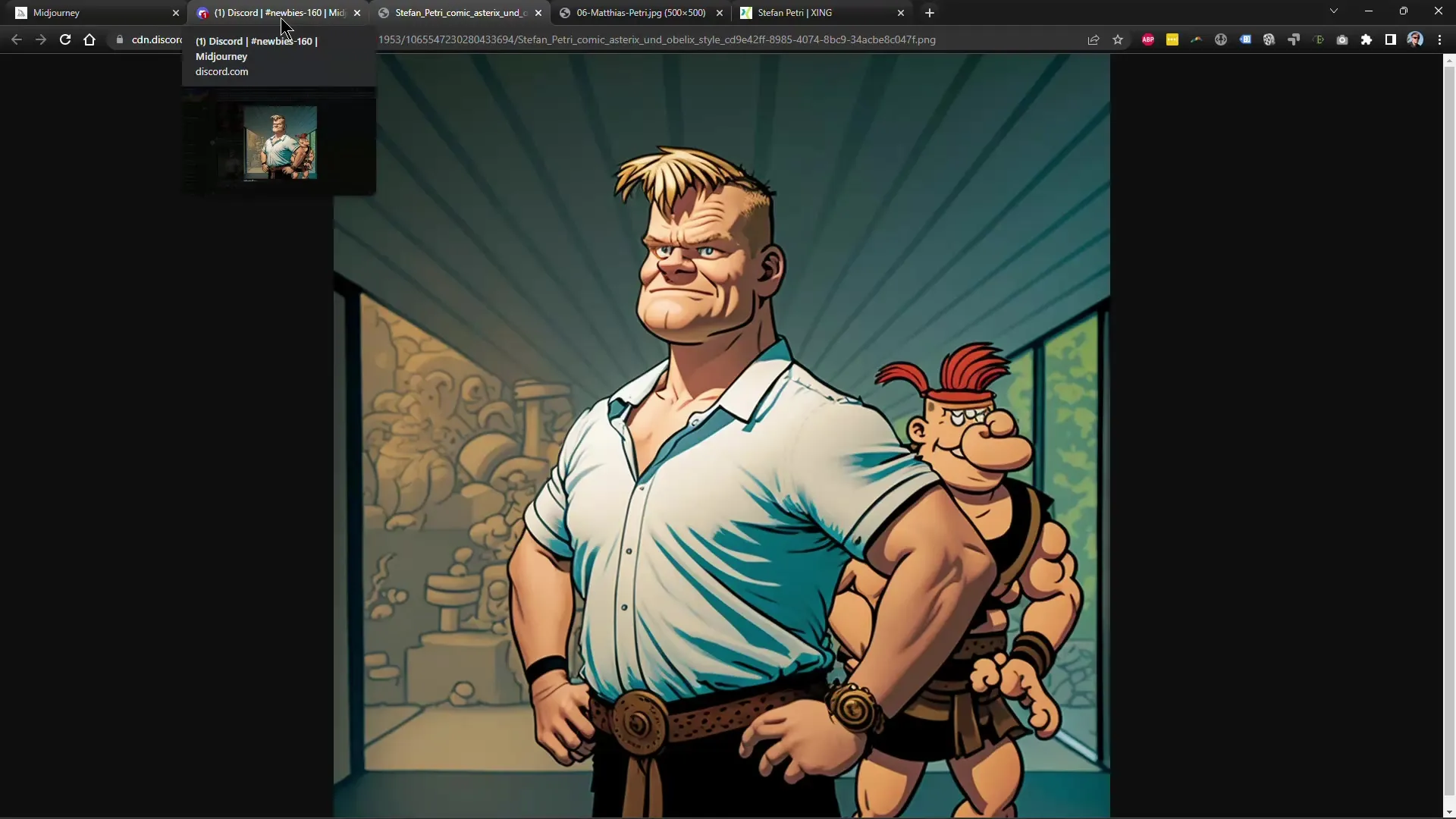This screenshot has height=819, width=1456.
Task: Open the blue tag extension icon
Action: (1245, 39)
